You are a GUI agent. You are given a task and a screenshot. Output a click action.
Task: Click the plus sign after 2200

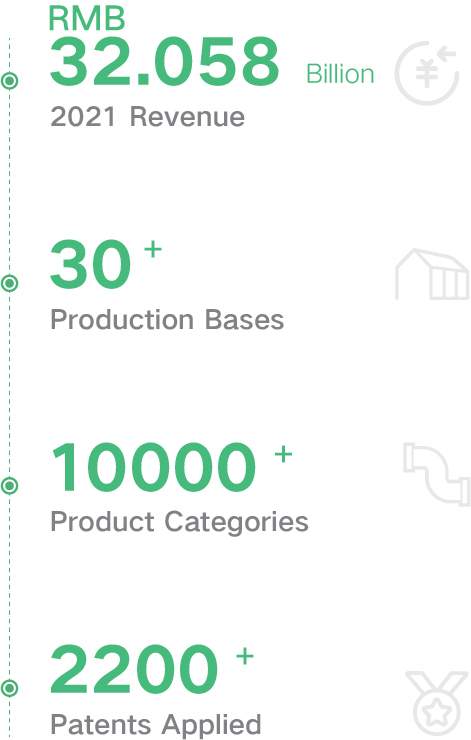click(x=245, y=656)
